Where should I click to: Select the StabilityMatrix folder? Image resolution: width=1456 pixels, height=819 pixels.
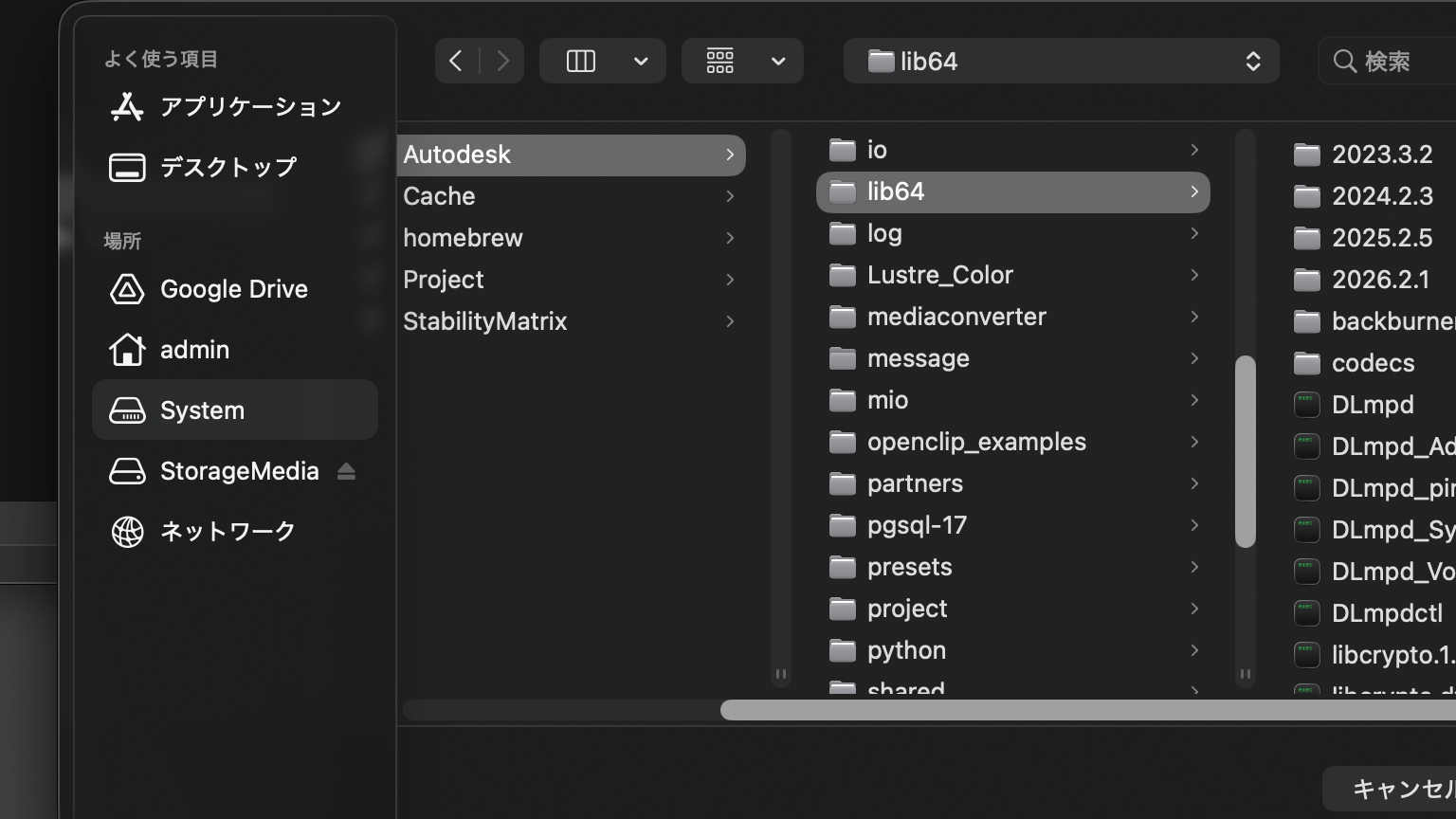click(x=484, y=321)
